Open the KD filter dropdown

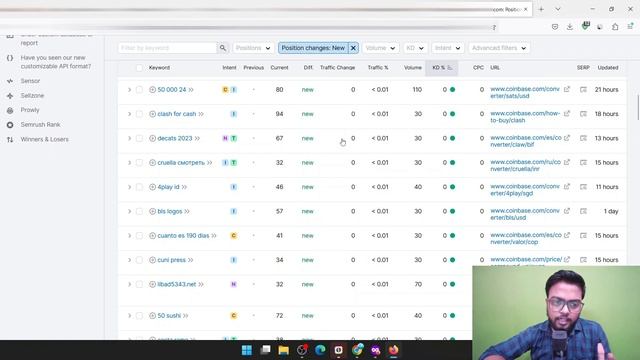click(415, 48)
